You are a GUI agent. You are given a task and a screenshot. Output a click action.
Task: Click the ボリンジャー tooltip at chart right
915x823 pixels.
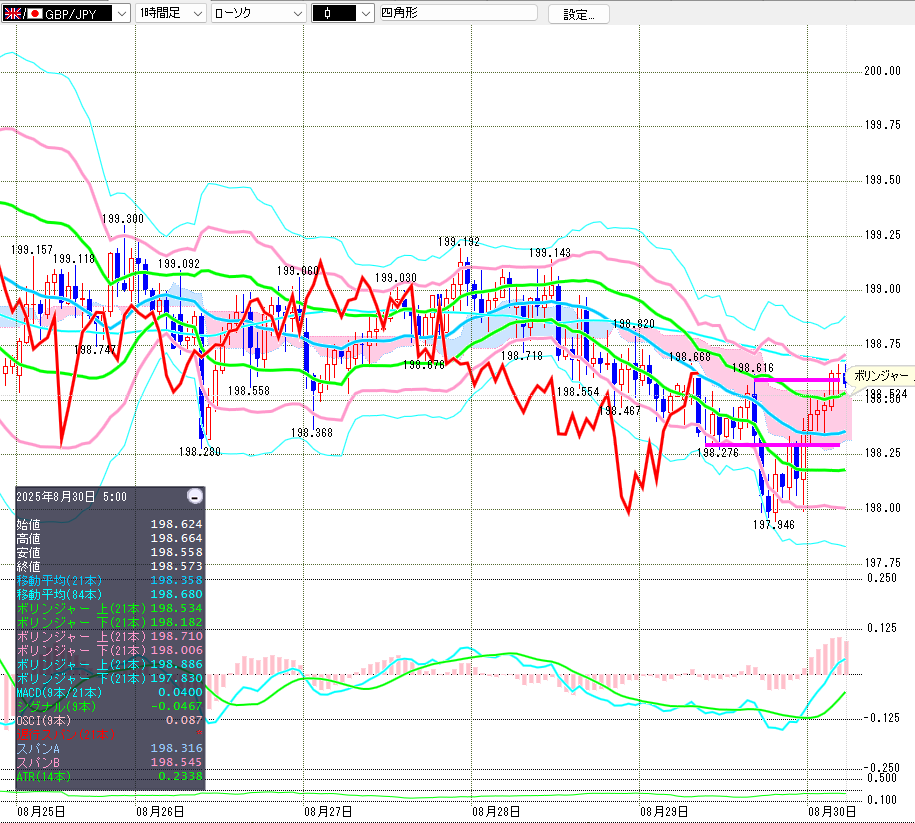pos(882,376)
